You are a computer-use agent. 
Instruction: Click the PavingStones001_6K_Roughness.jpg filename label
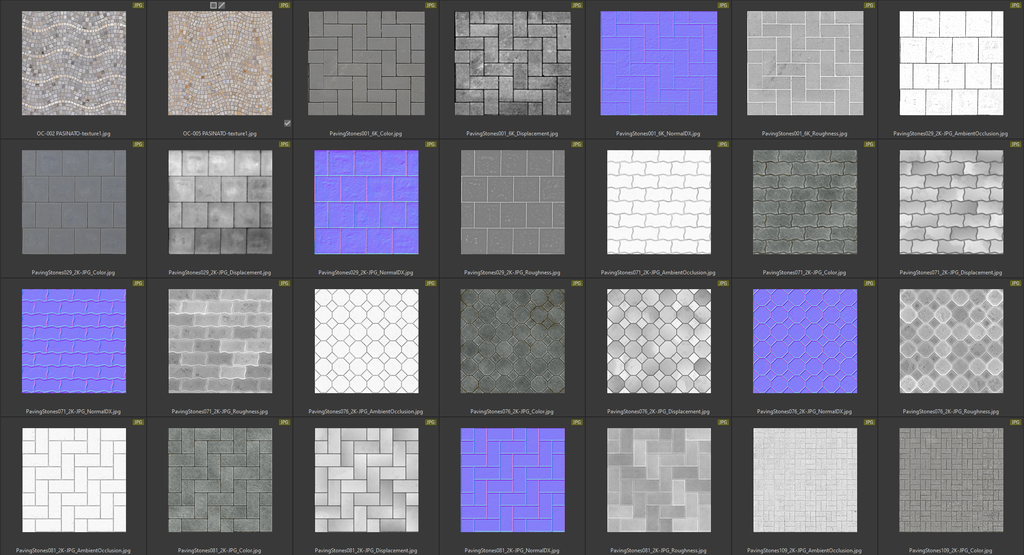coord(804,132)
